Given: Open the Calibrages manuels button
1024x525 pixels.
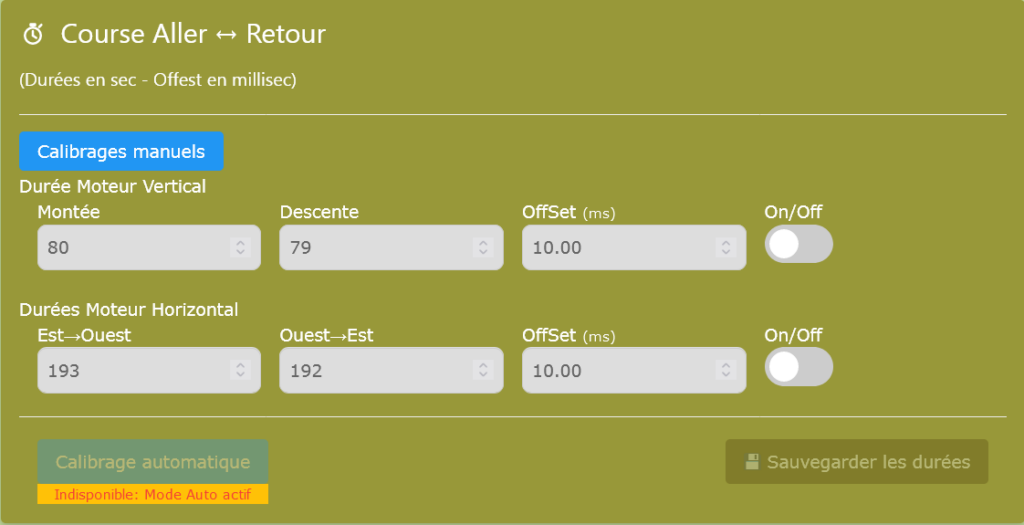Looking at the screenshot, I should click(121, 152).
